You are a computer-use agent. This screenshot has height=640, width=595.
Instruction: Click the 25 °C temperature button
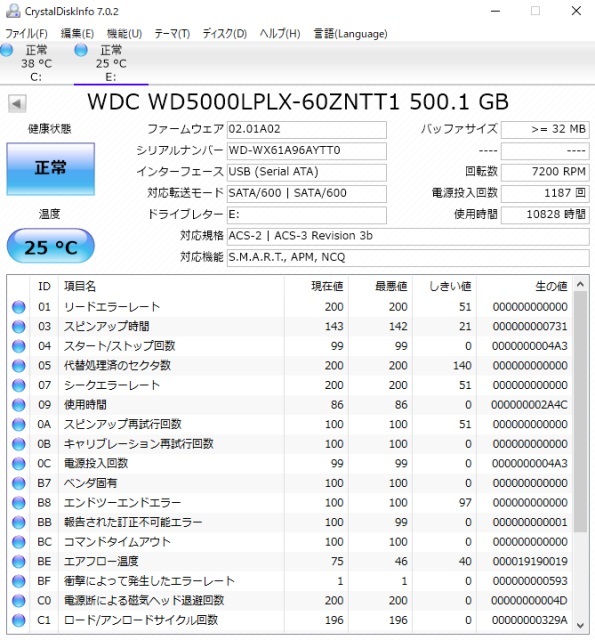tap(51, 246)
